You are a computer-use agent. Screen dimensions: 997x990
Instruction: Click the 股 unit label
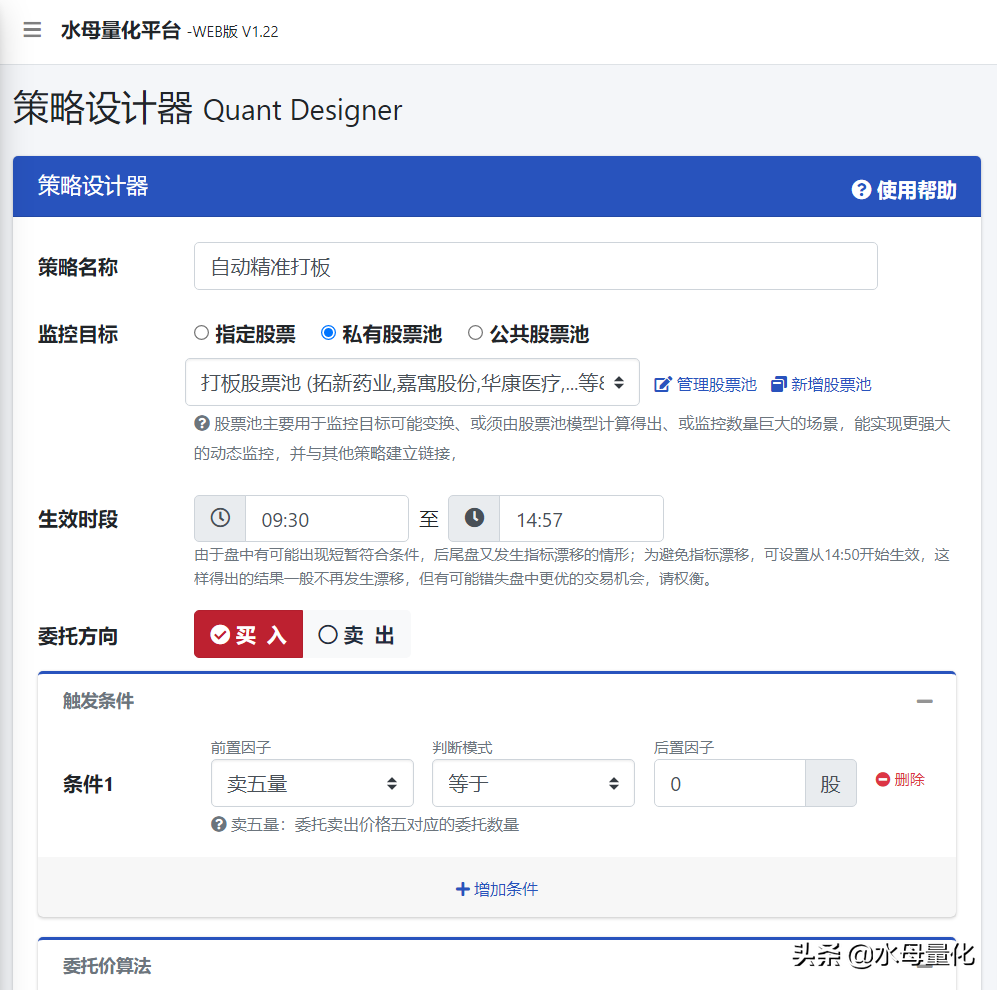pos(830,783)
